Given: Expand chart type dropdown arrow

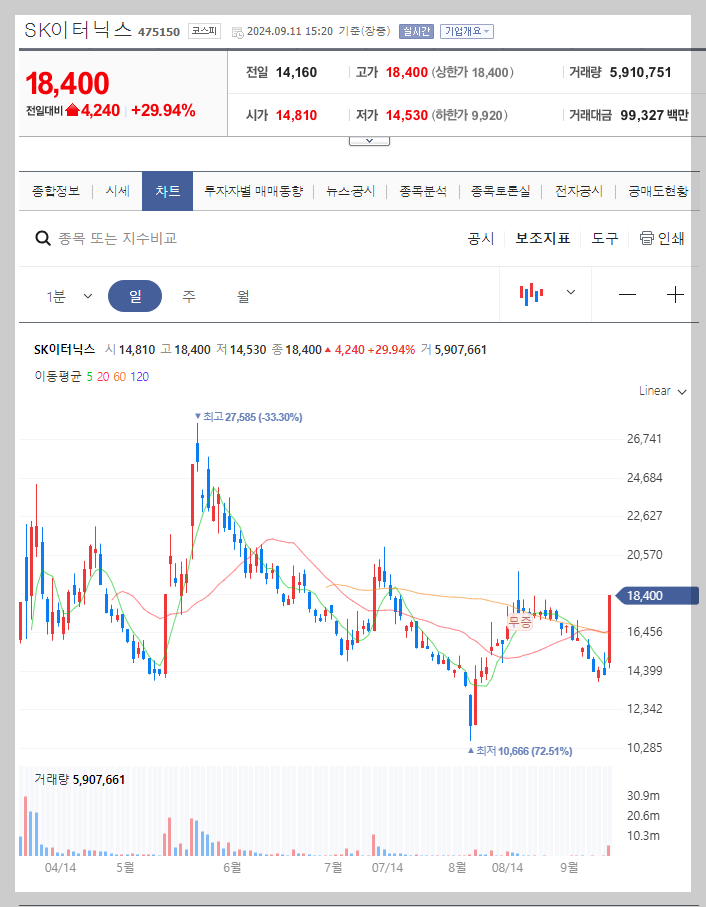Looking at the screenshot, I should coord(571,292).
